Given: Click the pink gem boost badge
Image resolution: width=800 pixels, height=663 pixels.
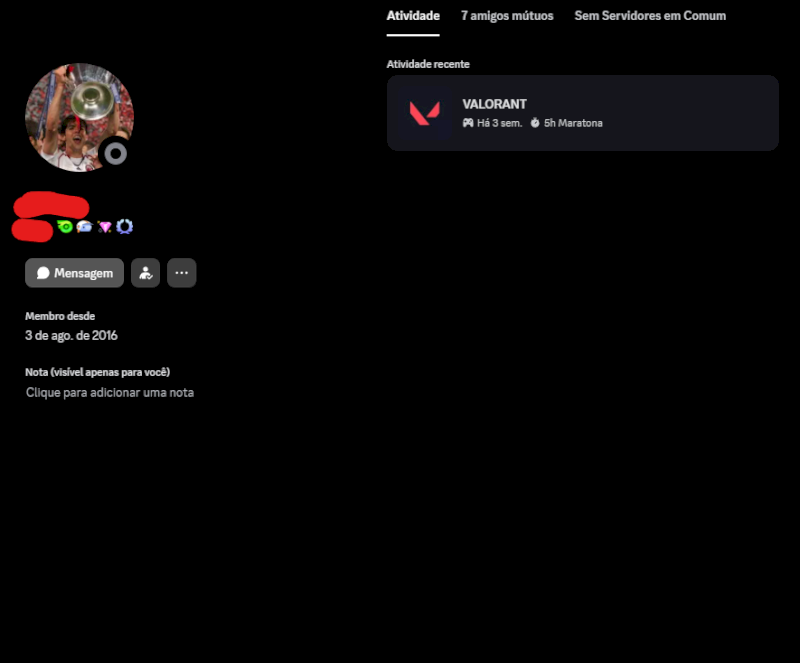Looking at the screenshot, I should 105,227.
